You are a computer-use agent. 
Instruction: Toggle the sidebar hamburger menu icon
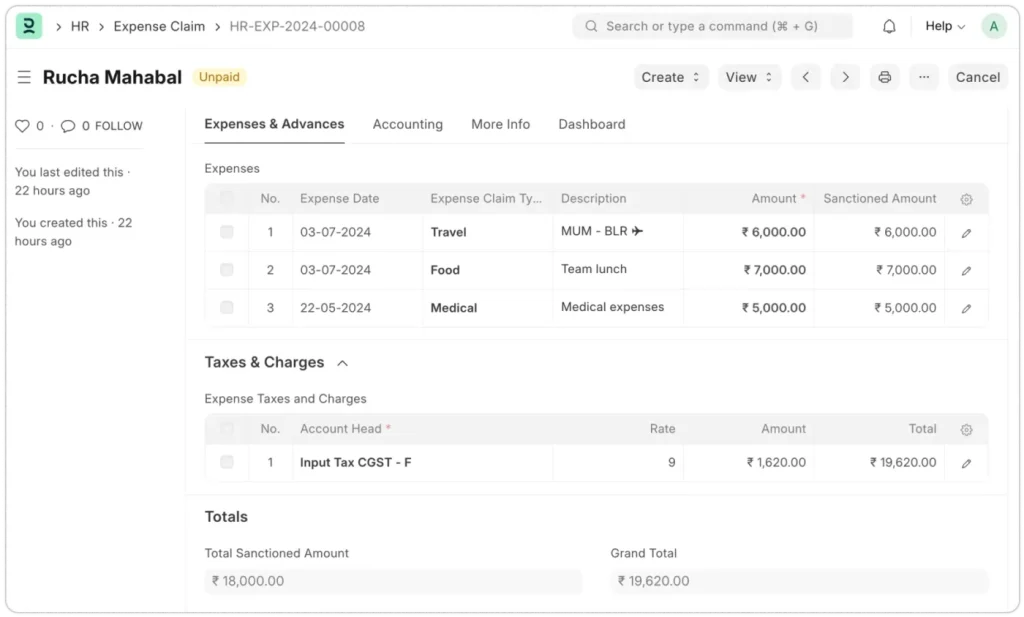click(x=24, y=77)
